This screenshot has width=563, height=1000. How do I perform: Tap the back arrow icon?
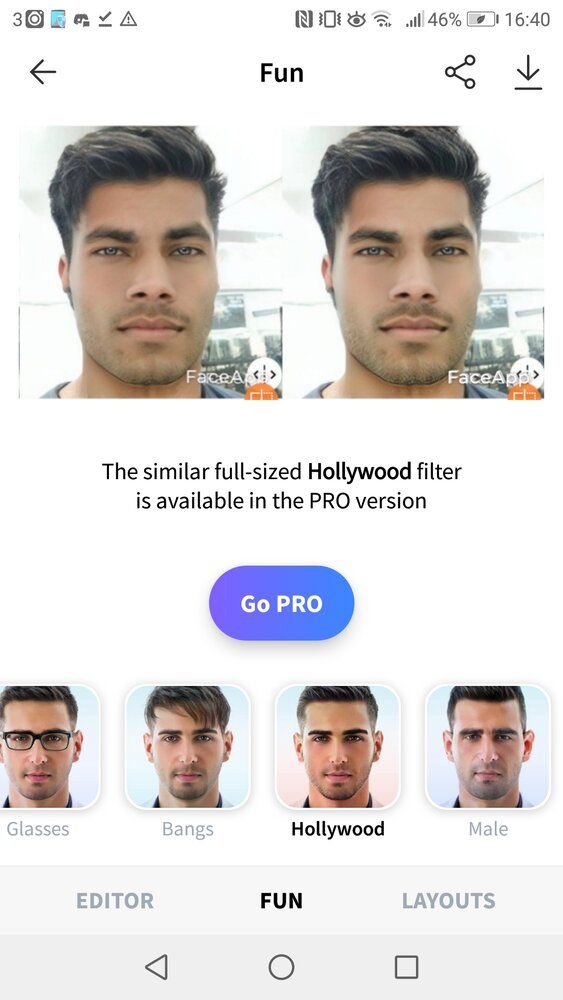coord(43,72)
